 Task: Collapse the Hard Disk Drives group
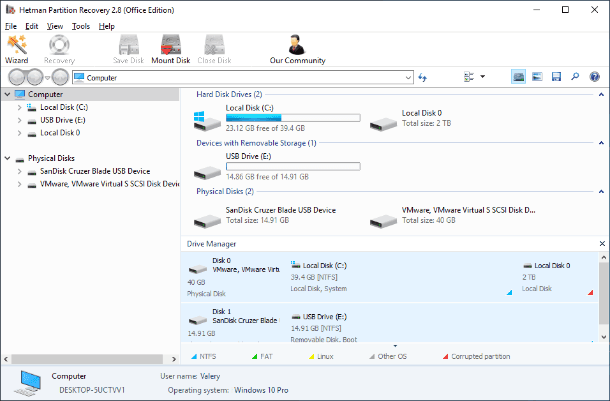[601, 95]
